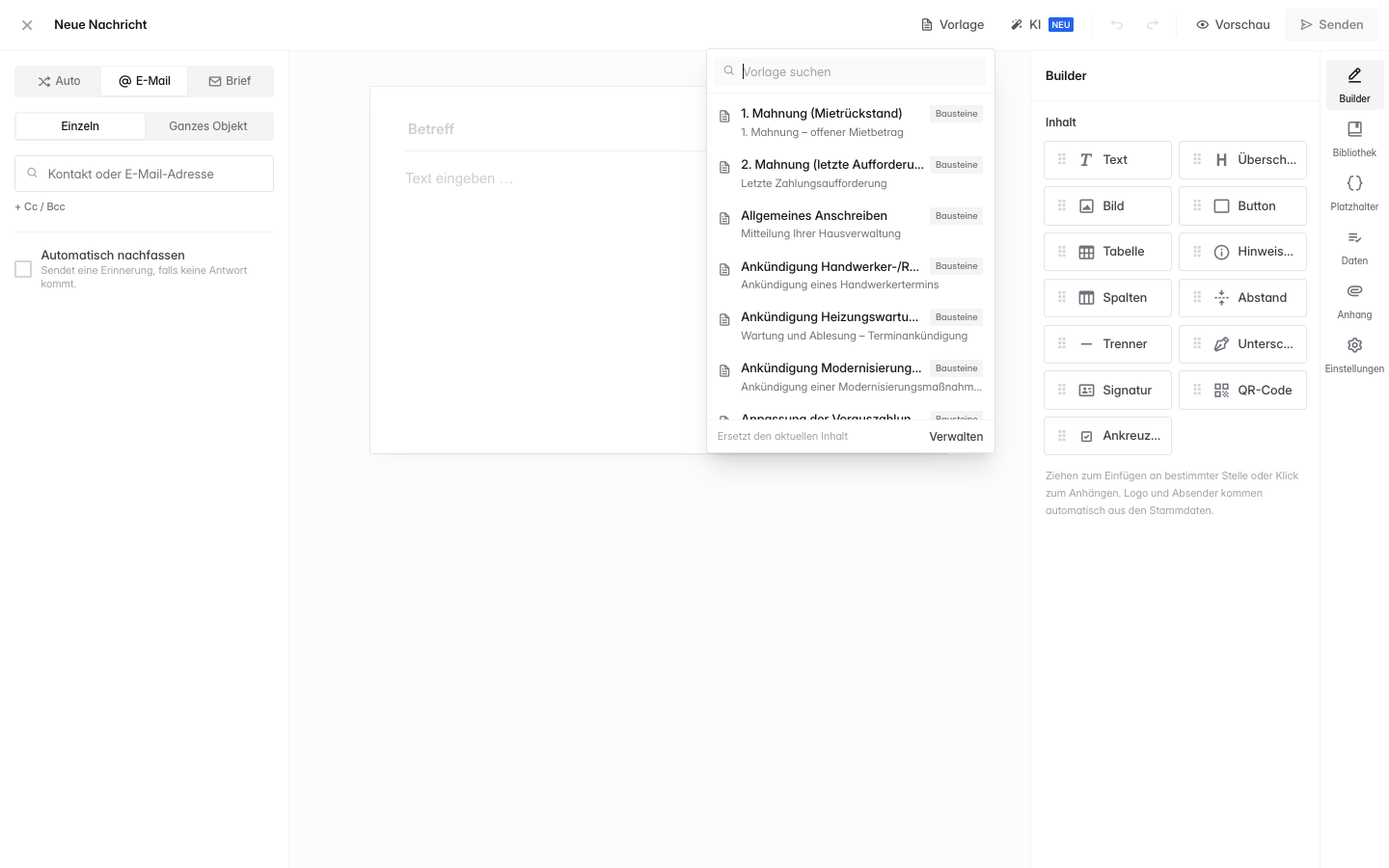The image size is (1389, 868).
Task: Pick the 1. Mahnung (Mietrückstand) template
Action: (851, 122)
